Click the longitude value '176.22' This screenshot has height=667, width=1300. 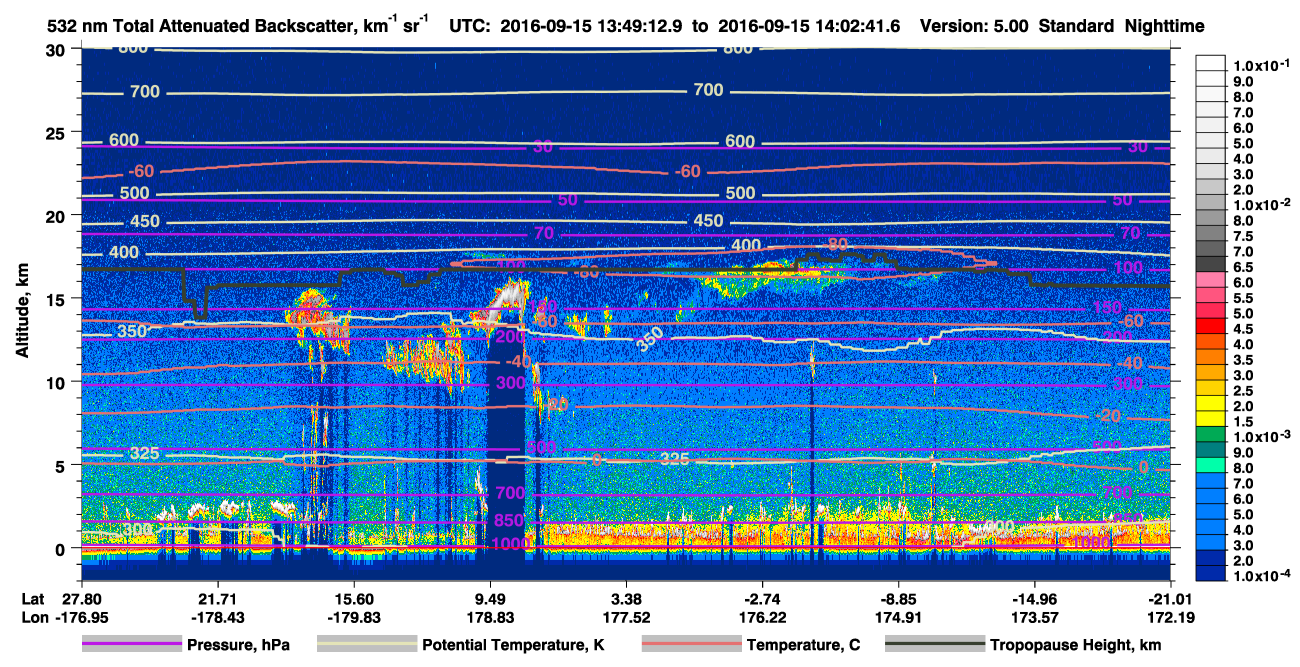coord(762,617)
